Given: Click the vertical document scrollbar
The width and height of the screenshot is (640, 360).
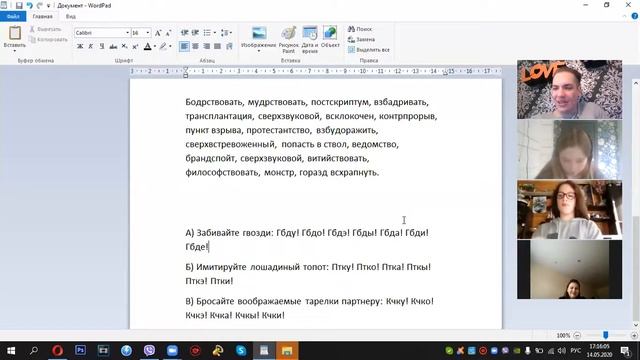Looking at the screenshot, I should click(636, 204).
